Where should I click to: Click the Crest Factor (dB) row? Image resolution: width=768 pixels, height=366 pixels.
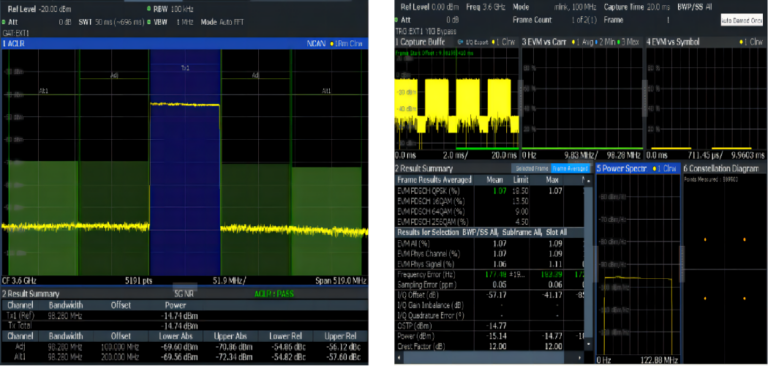click(x=490, y=346)
